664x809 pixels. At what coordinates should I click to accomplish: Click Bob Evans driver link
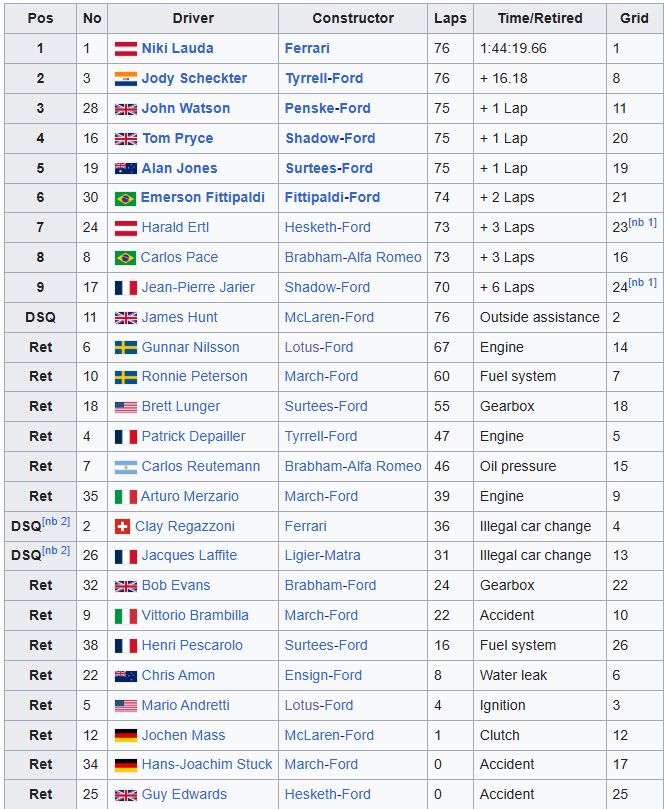coord(175,586)
